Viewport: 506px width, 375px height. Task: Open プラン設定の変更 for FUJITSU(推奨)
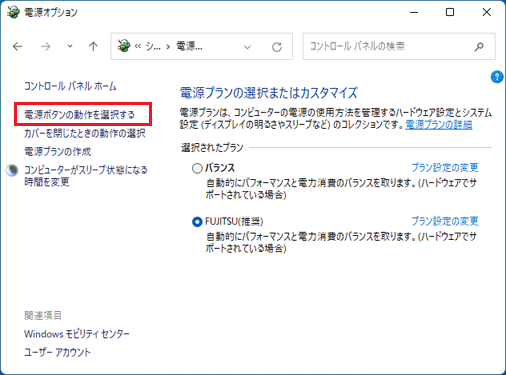pyautogui.click(x=445, y=221)
